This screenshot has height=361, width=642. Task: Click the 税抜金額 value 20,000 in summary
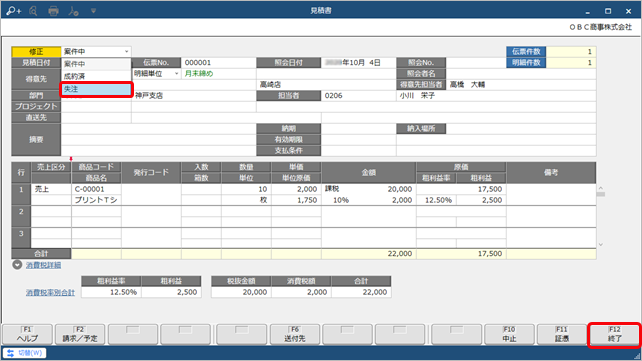241,292
